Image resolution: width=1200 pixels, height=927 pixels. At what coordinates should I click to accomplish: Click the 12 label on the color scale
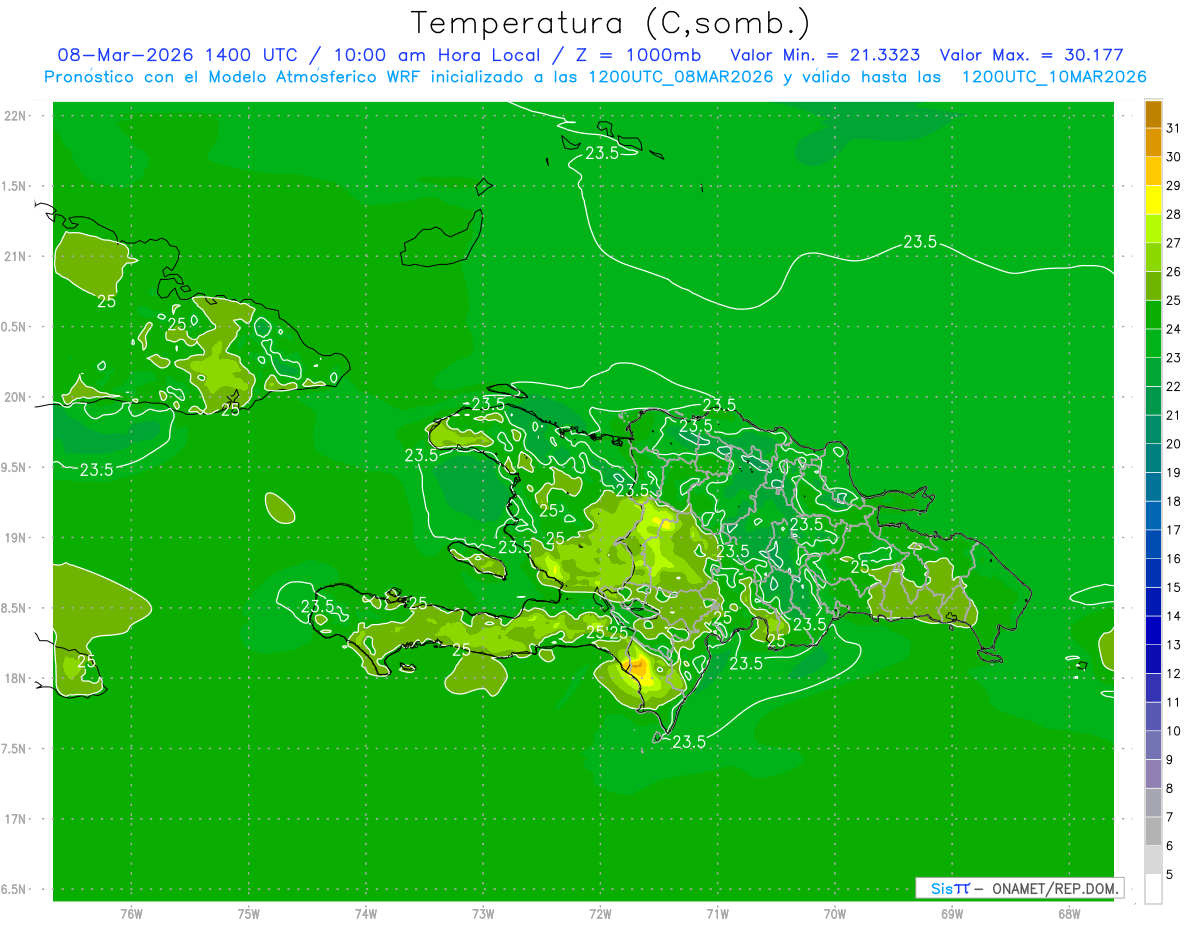[x=1173, y=674]
